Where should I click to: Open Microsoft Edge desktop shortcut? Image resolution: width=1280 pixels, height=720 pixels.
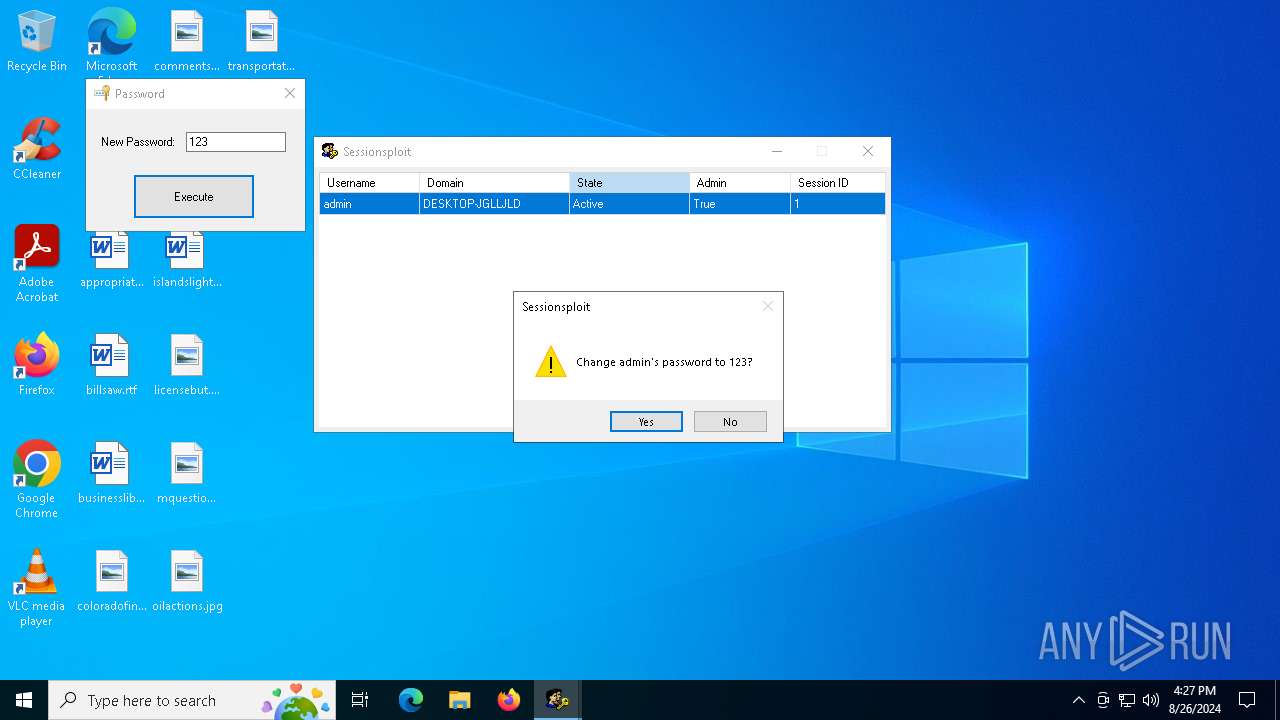click(x=111, y=42)
